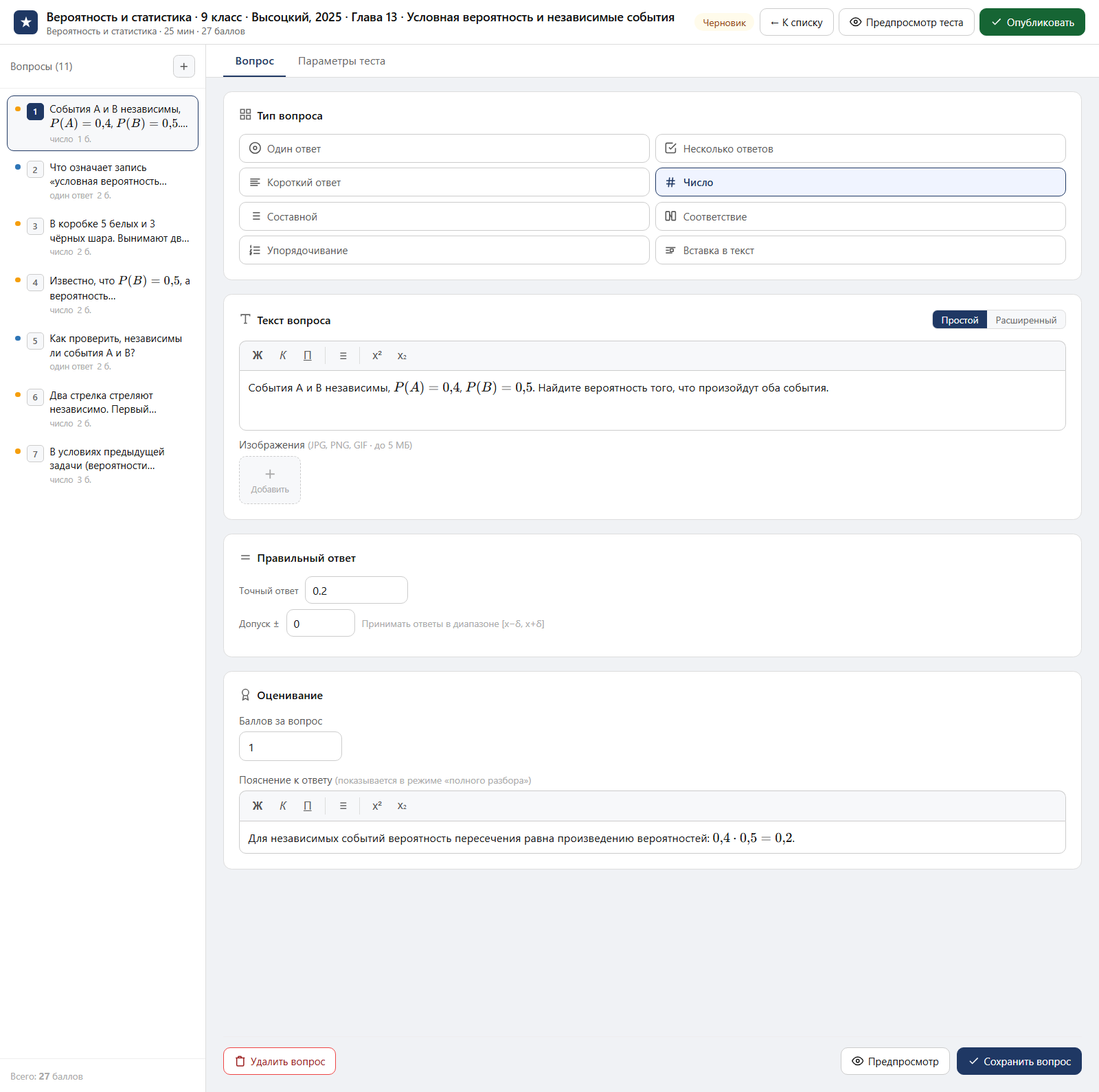Choose Соответствие question type
This screenshot has height=1092, width=1099.
861,216
